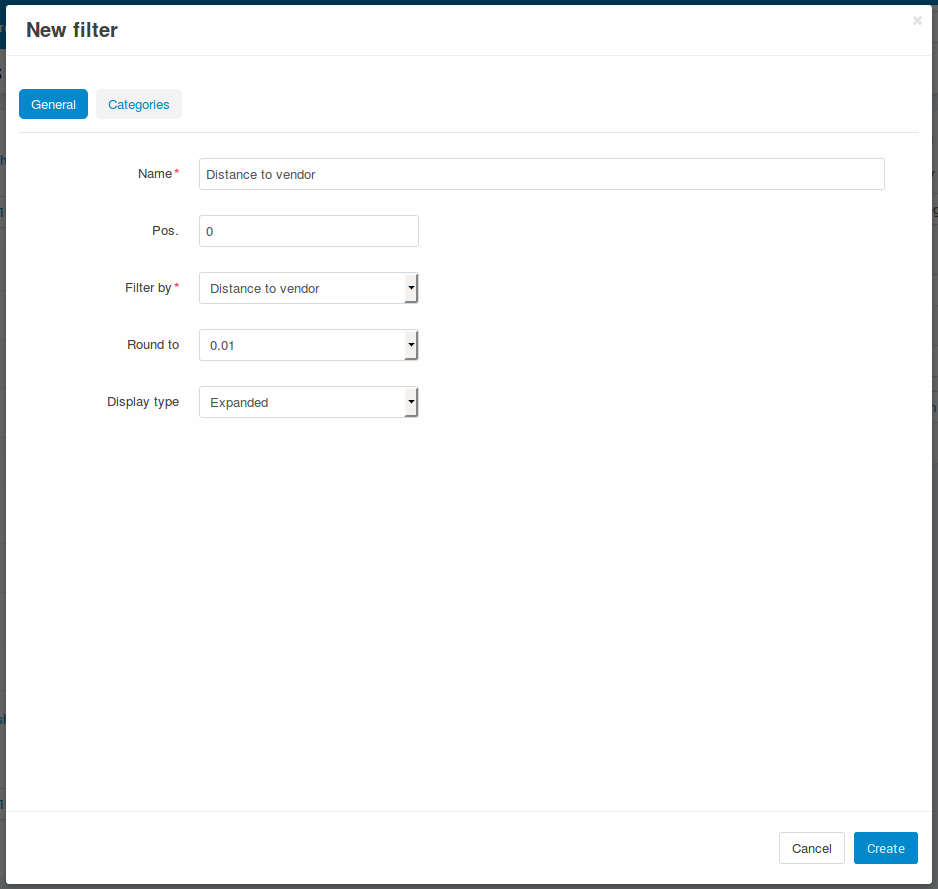Open the Filter by dropdown
Viewport: 938px width, 889px height.
click(x=309, y=288)
